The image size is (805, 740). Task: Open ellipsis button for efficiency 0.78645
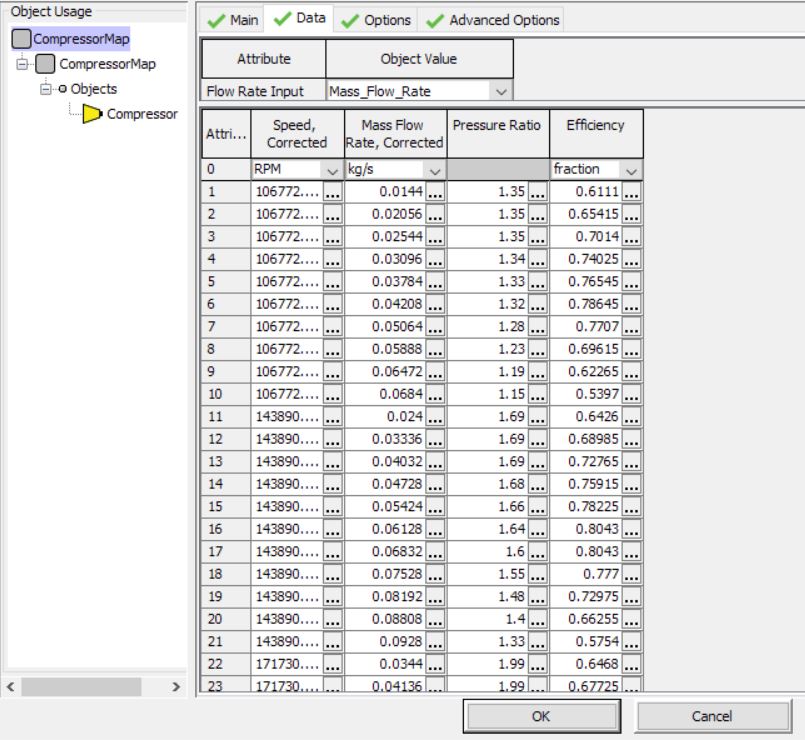coord(631,305)
